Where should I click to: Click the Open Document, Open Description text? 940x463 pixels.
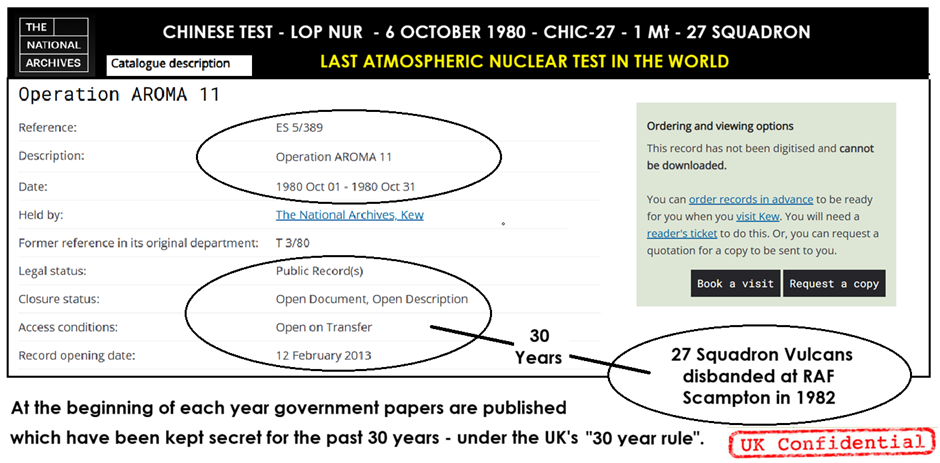pyautogui.click(x=372, y=299)
